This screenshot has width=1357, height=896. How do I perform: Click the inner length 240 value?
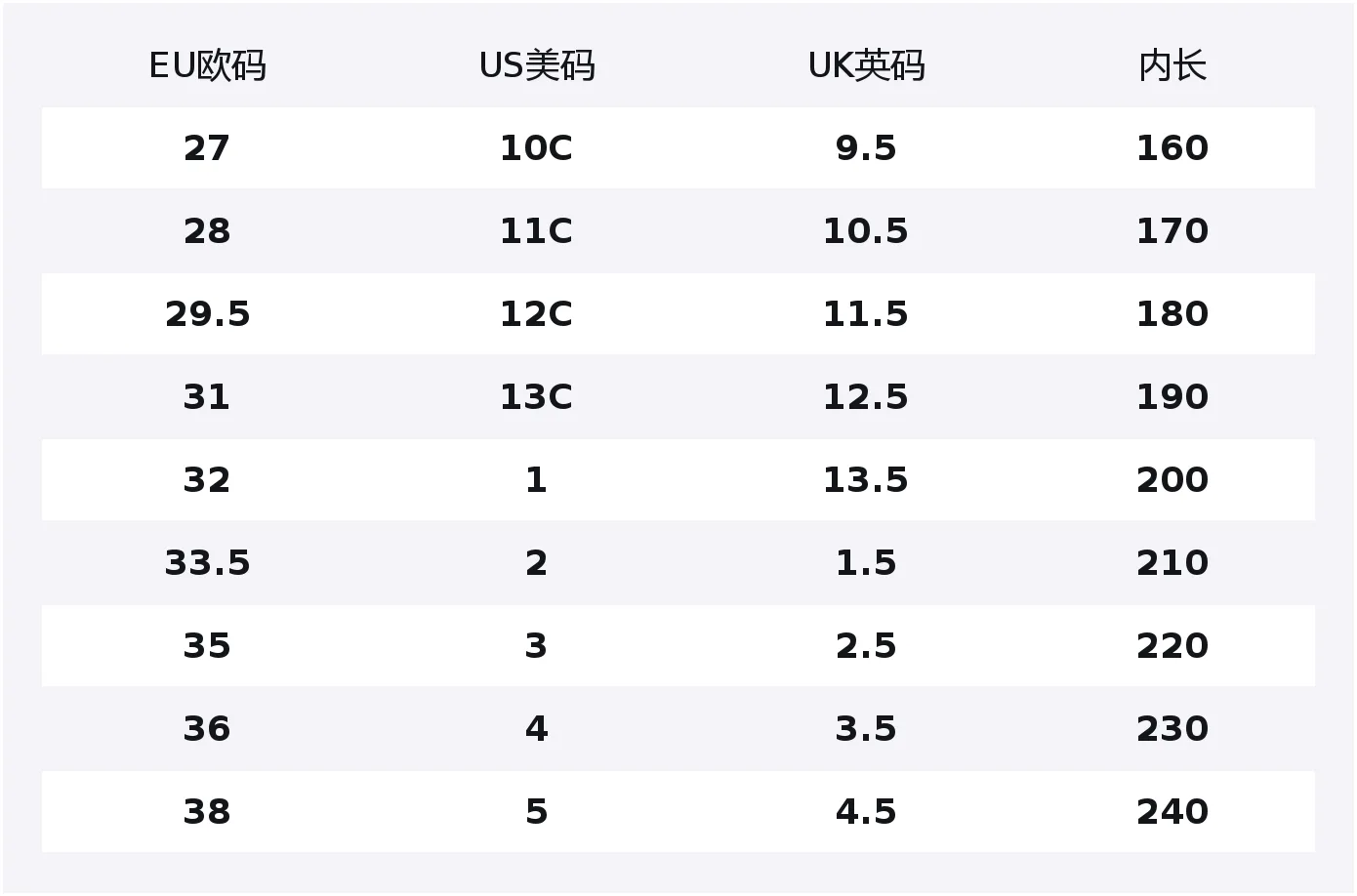[x=1172, y=812]
